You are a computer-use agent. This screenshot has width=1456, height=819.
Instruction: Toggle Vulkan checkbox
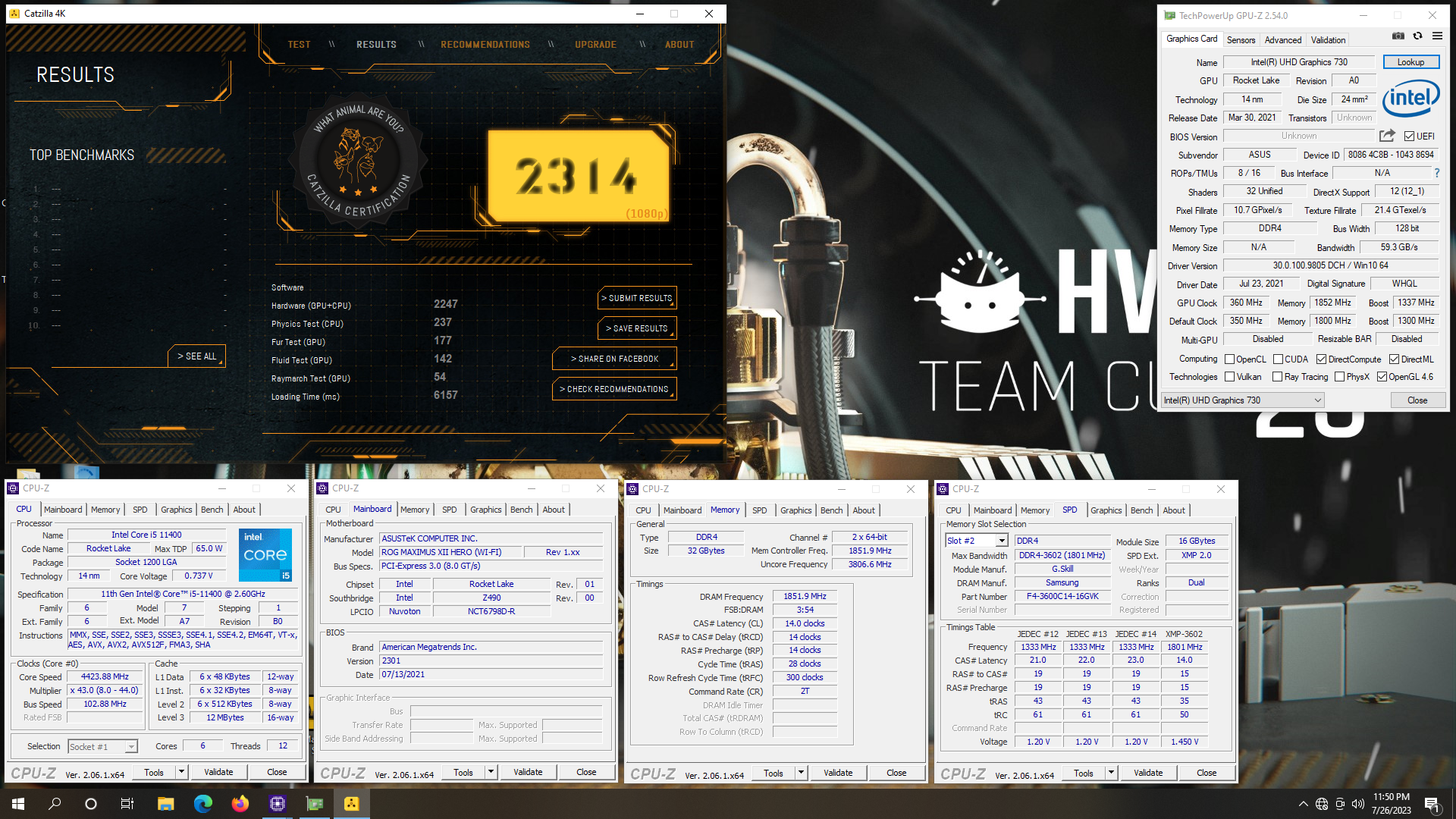pos(1230,377)
